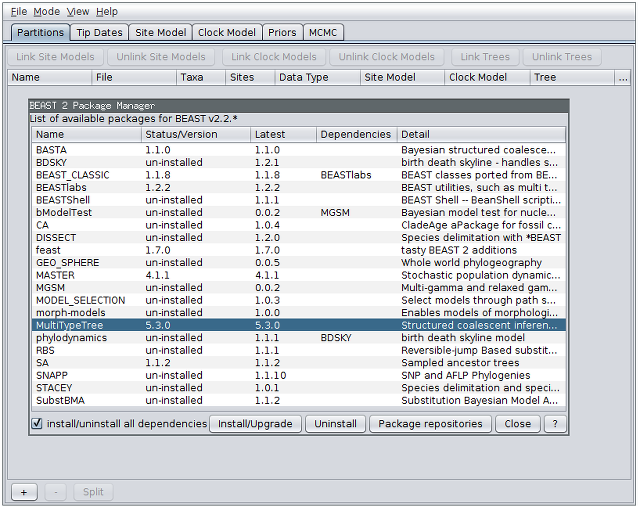This screenshot has width=640, height=511.
Task: Select the STACEY package row
Action: click(x=299, y=388)
